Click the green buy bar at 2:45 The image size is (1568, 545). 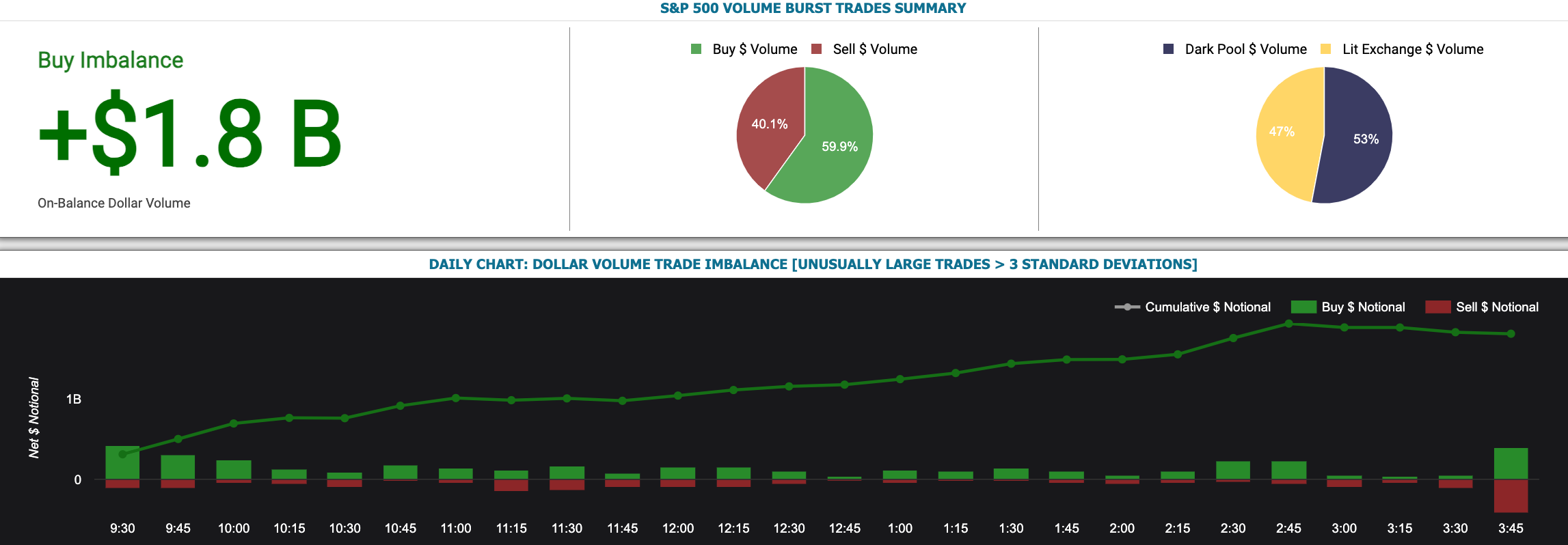click(x=1288, y=471)
